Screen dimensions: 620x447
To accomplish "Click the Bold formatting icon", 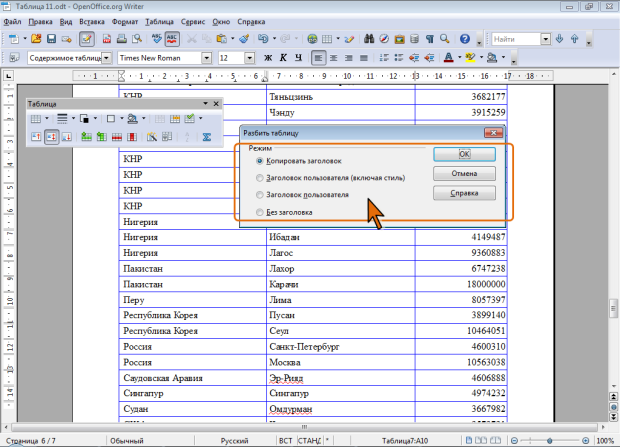I will tap(269, 58).
